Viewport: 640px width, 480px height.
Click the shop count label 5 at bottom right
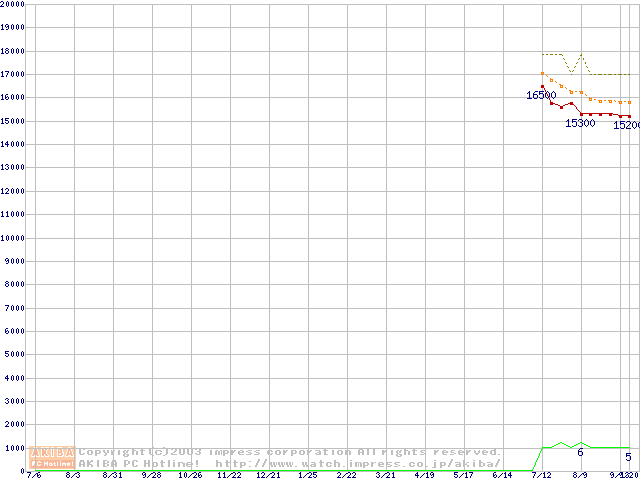[x=628, y=457]
